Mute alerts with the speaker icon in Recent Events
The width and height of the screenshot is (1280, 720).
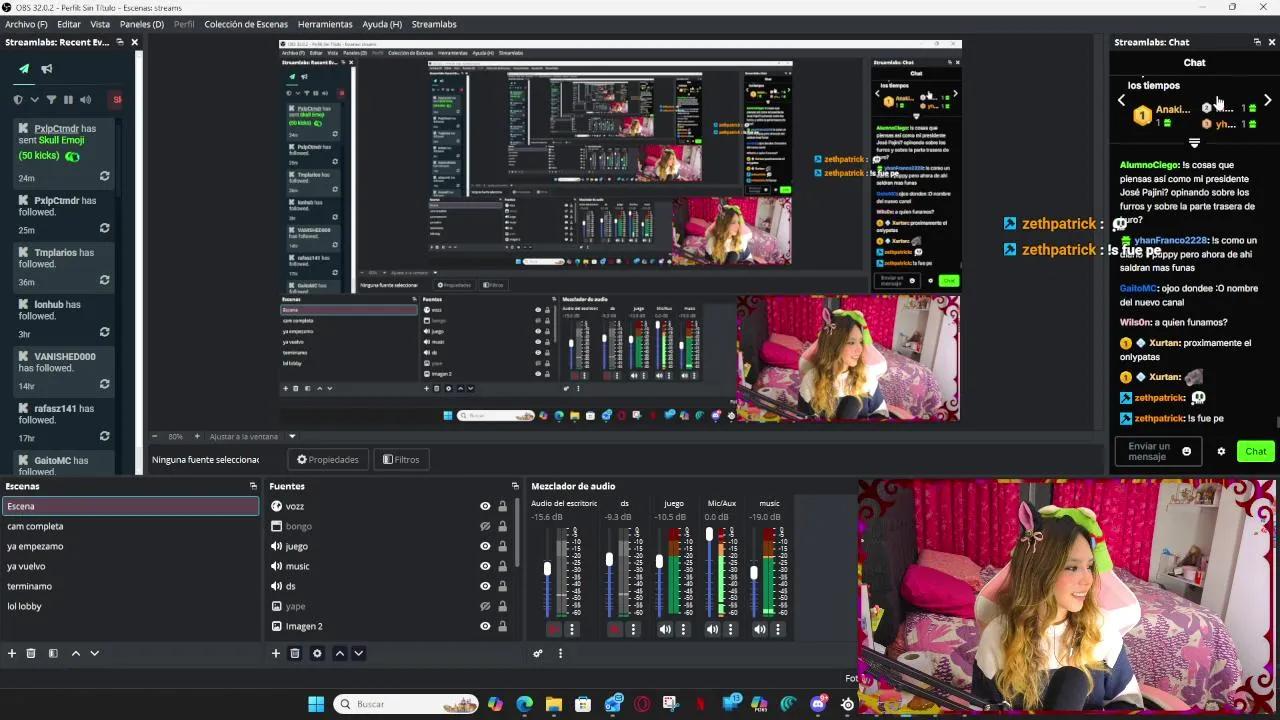coord(85,100)
